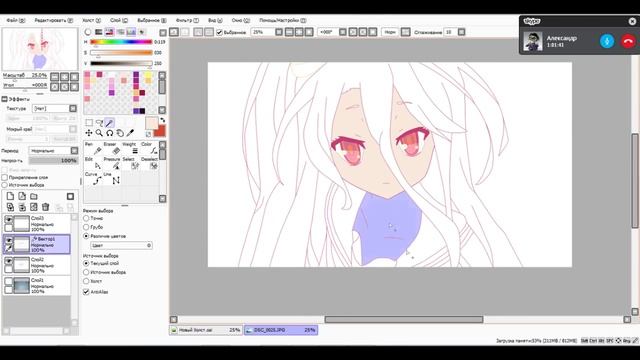Open the Файл menu
Viewport: 640px width, 360px height.
pos(16,20)
